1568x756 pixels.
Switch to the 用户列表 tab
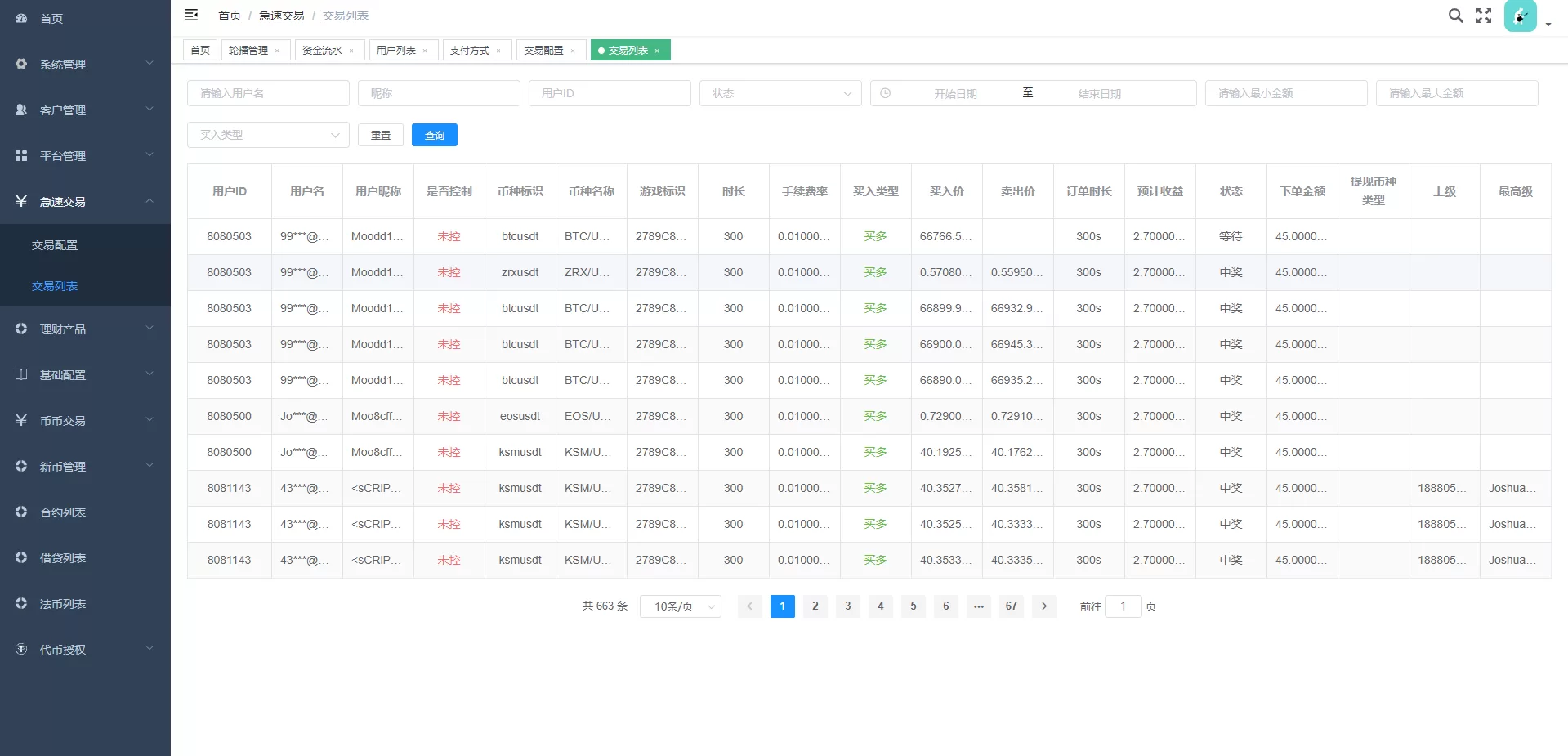click(396, 51)
